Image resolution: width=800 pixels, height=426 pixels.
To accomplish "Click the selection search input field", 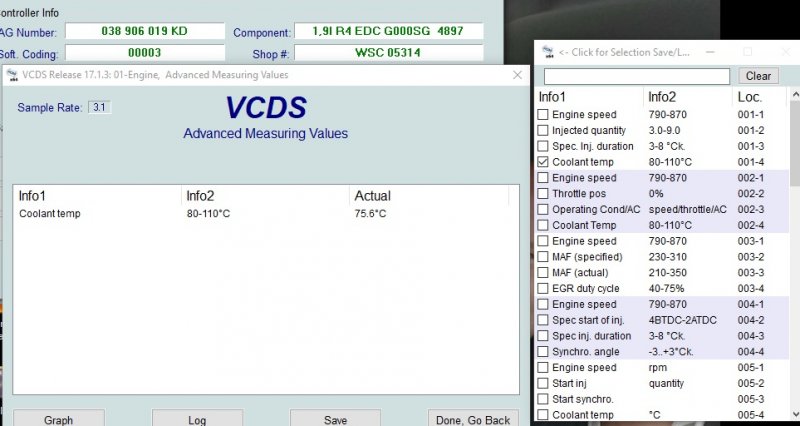I will click(x=637, y=76).
